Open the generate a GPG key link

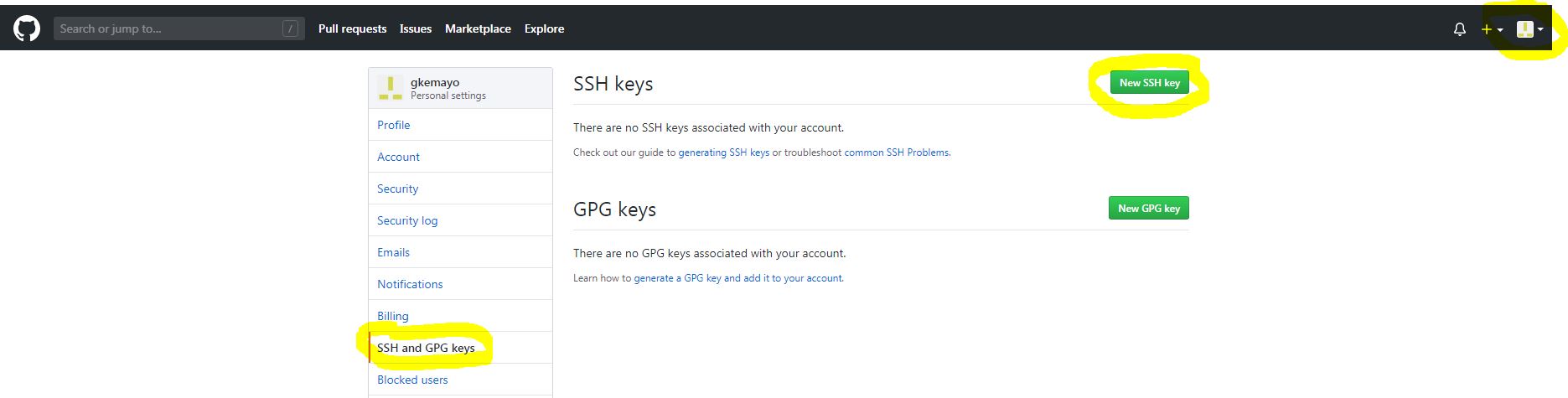[737, 278]
